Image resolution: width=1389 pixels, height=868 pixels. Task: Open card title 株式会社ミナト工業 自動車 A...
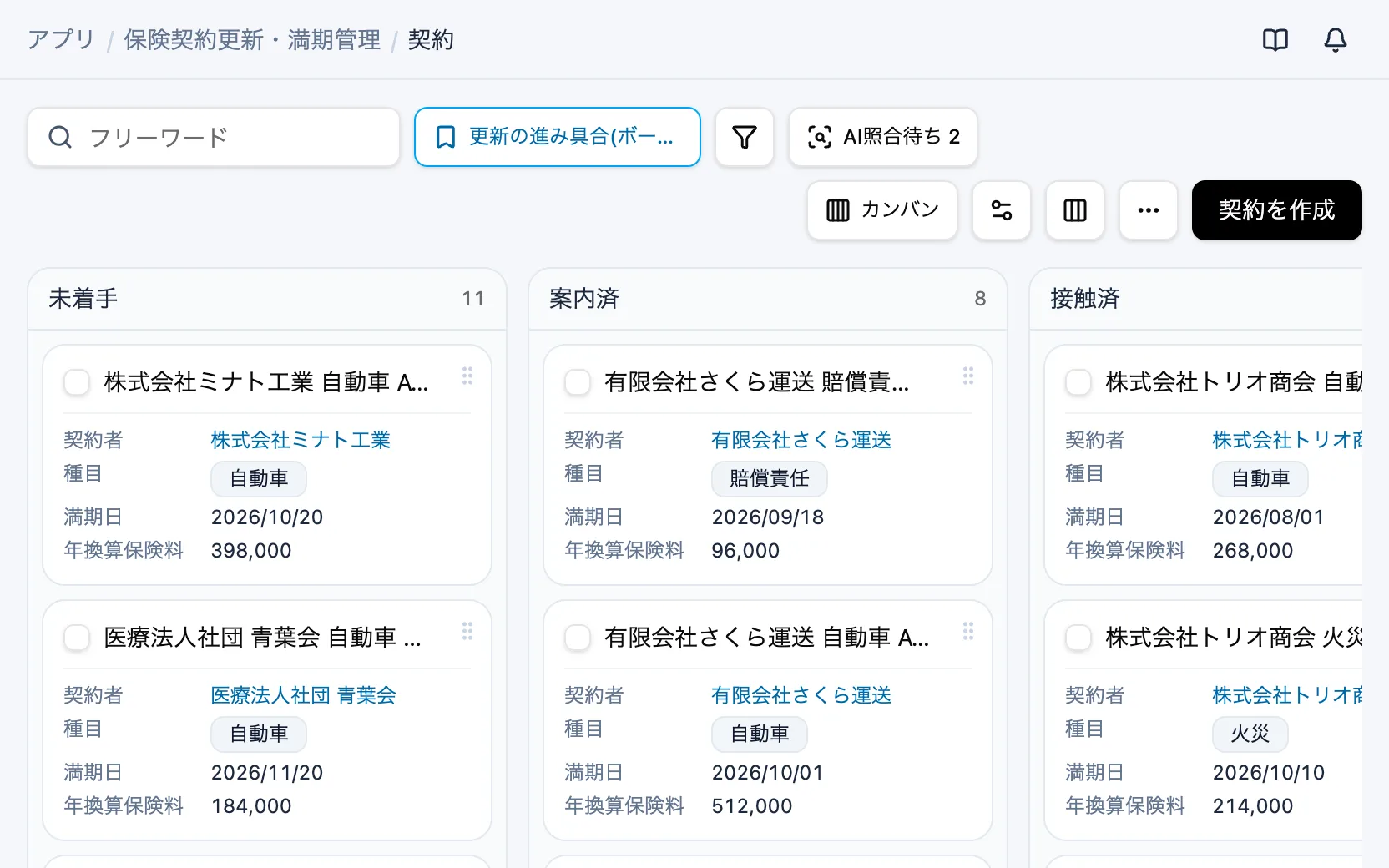[x=265, y=382]
